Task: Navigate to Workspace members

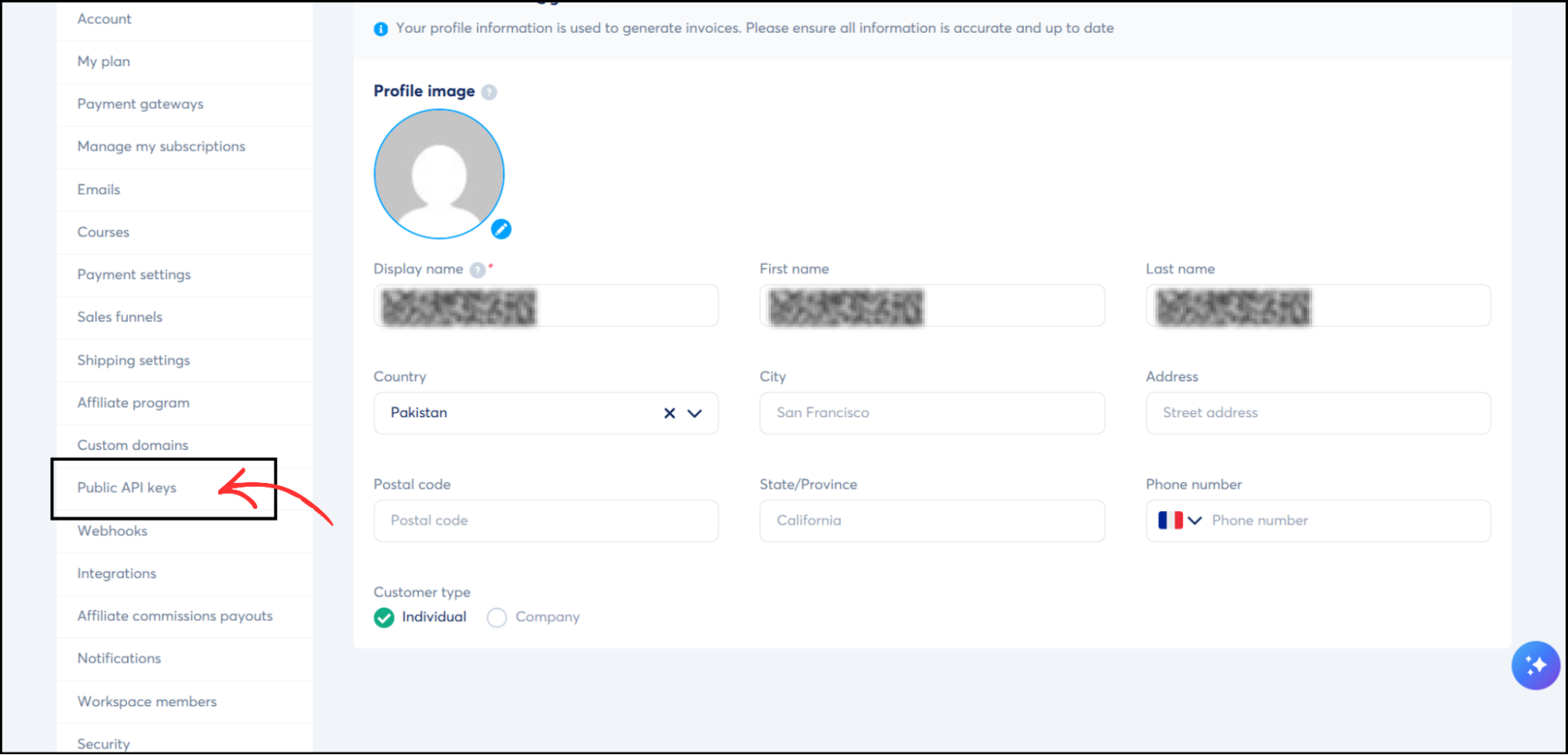Action: tap(147, 702)
